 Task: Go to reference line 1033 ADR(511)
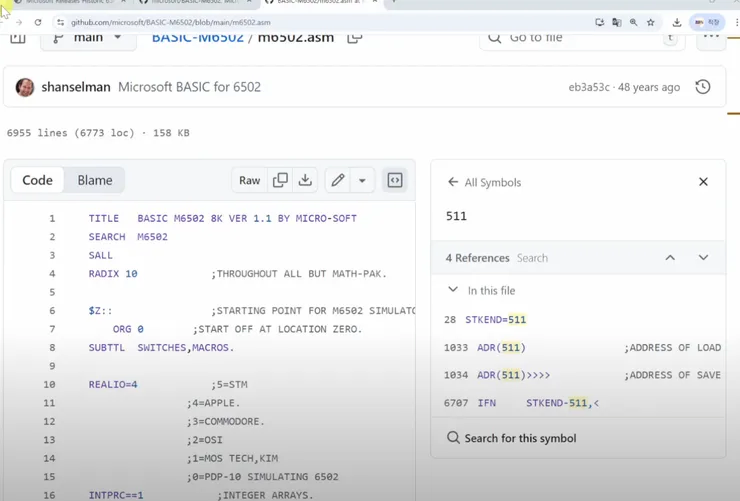(x=578, y=348)
